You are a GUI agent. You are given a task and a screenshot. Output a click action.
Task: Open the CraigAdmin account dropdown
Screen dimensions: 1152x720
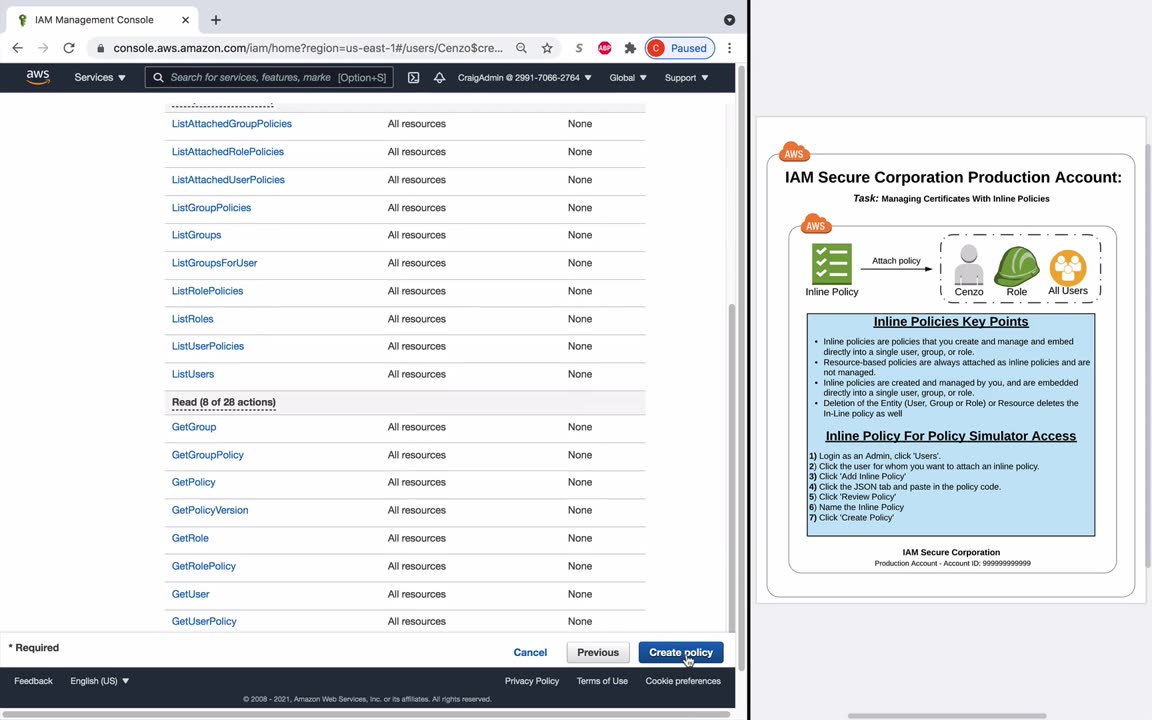pyautogui.click(x=525, y=77)
